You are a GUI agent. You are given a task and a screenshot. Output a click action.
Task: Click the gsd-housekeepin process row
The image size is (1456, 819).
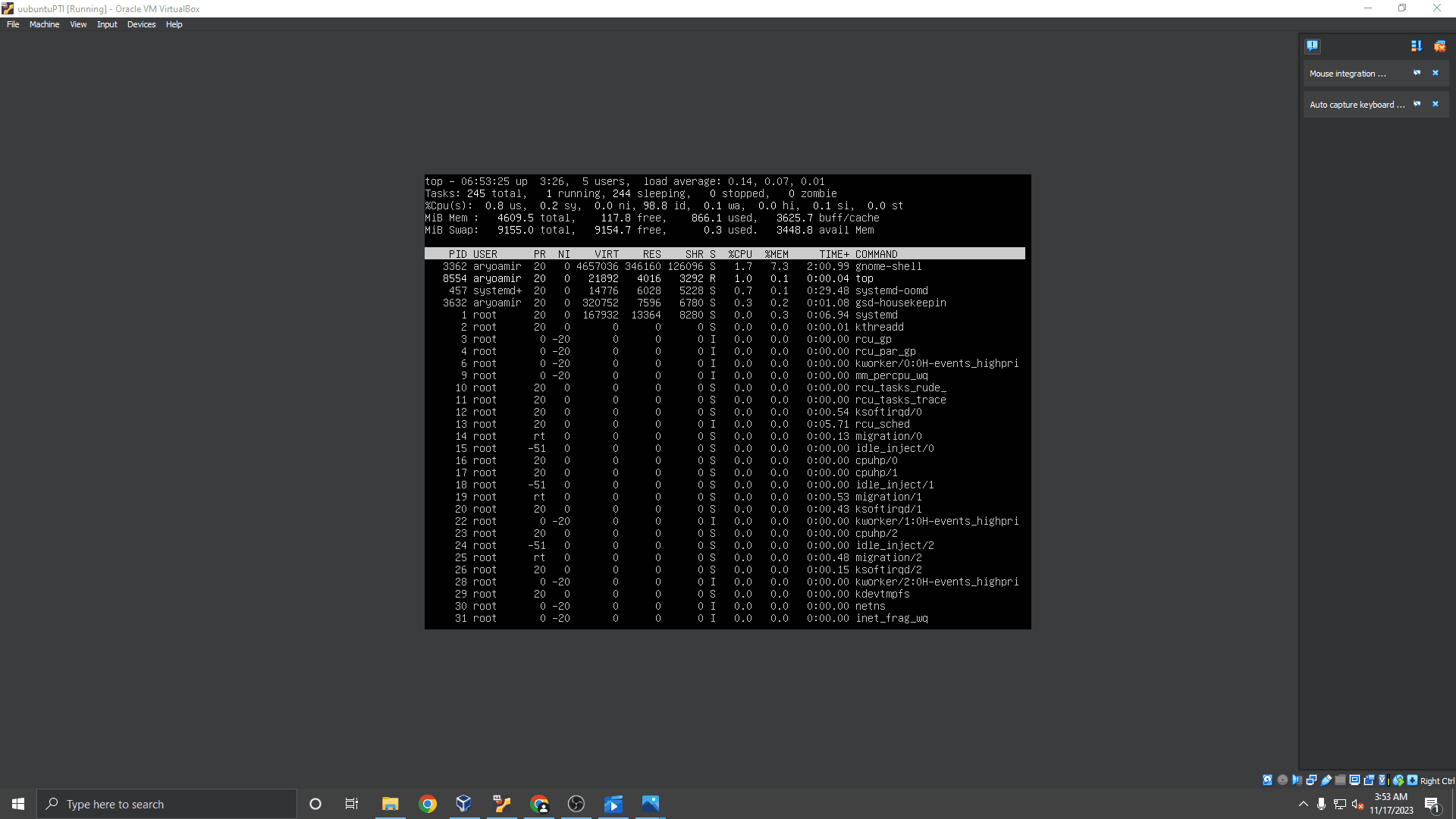tap(725, 303)
